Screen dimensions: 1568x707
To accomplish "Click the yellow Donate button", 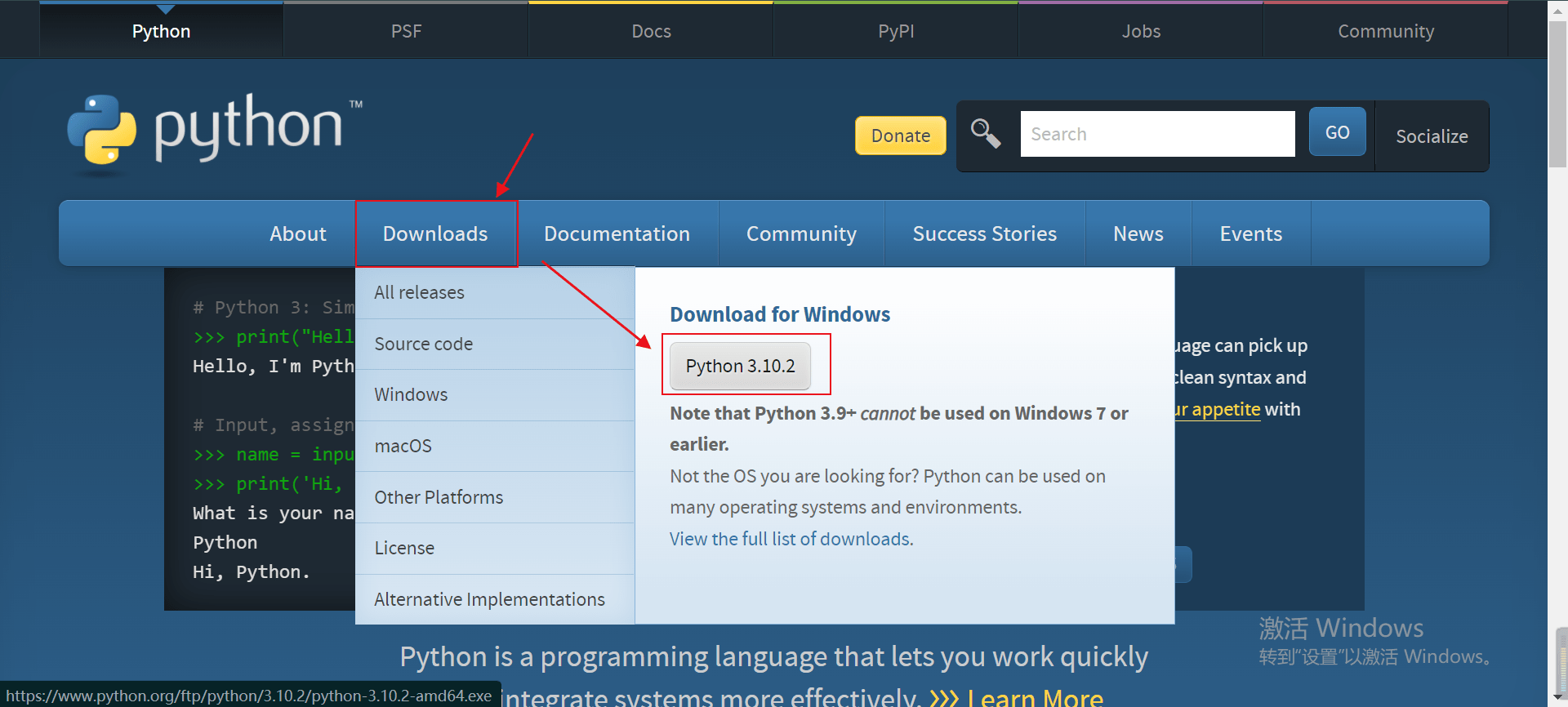I will tap(901, 136).
